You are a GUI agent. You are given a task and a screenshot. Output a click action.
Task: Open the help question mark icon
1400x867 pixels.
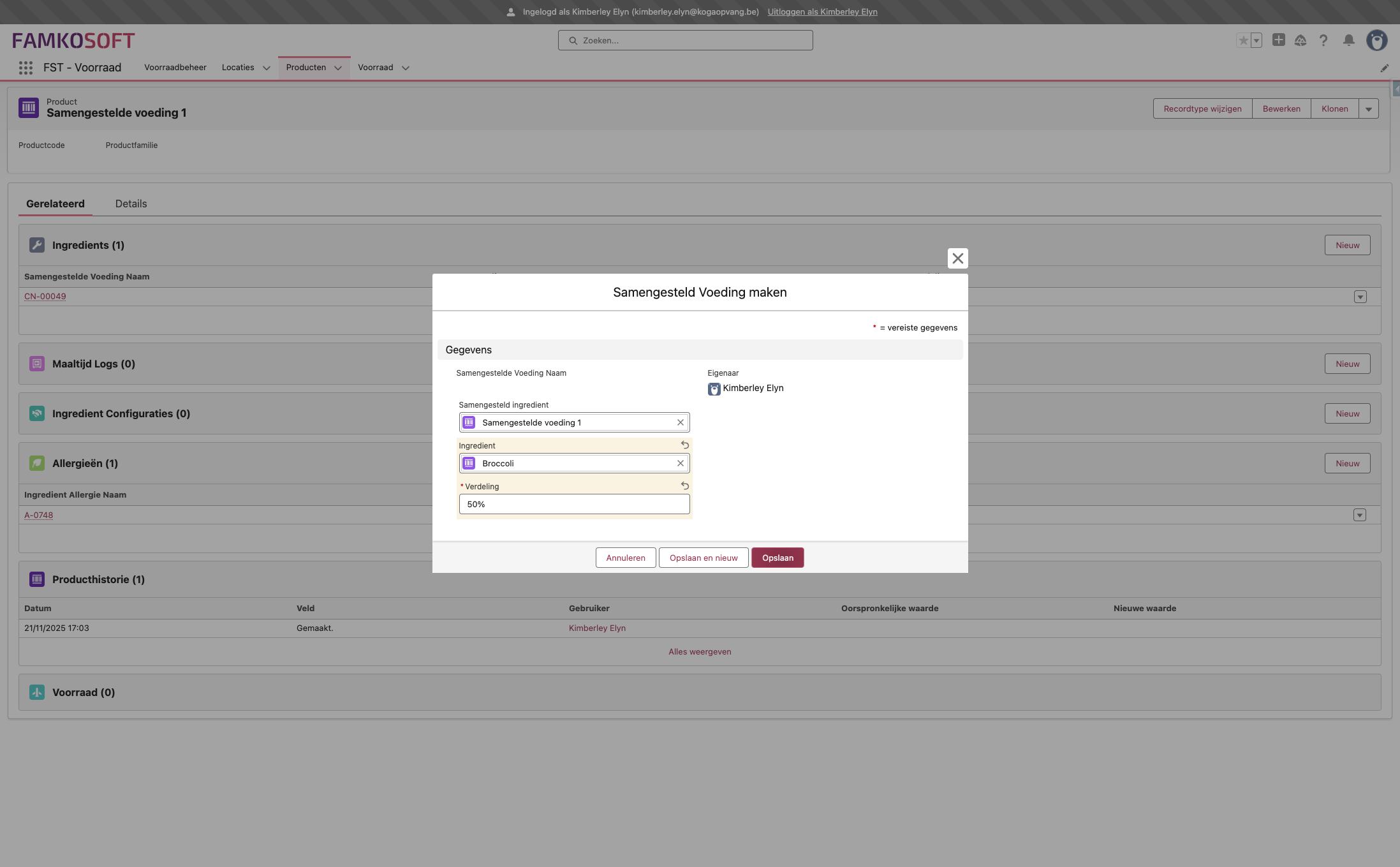(x=1323, y=40)
